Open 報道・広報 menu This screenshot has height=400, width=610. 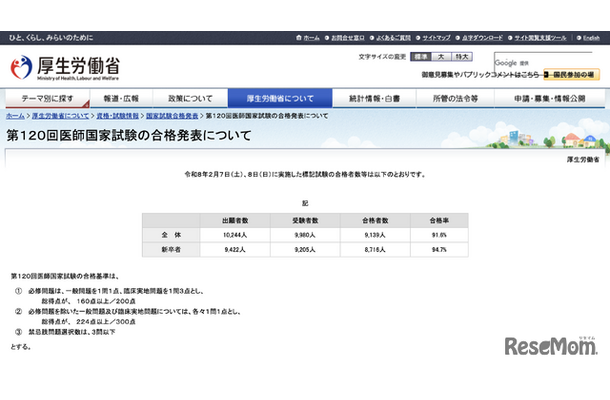coord(121,98)
